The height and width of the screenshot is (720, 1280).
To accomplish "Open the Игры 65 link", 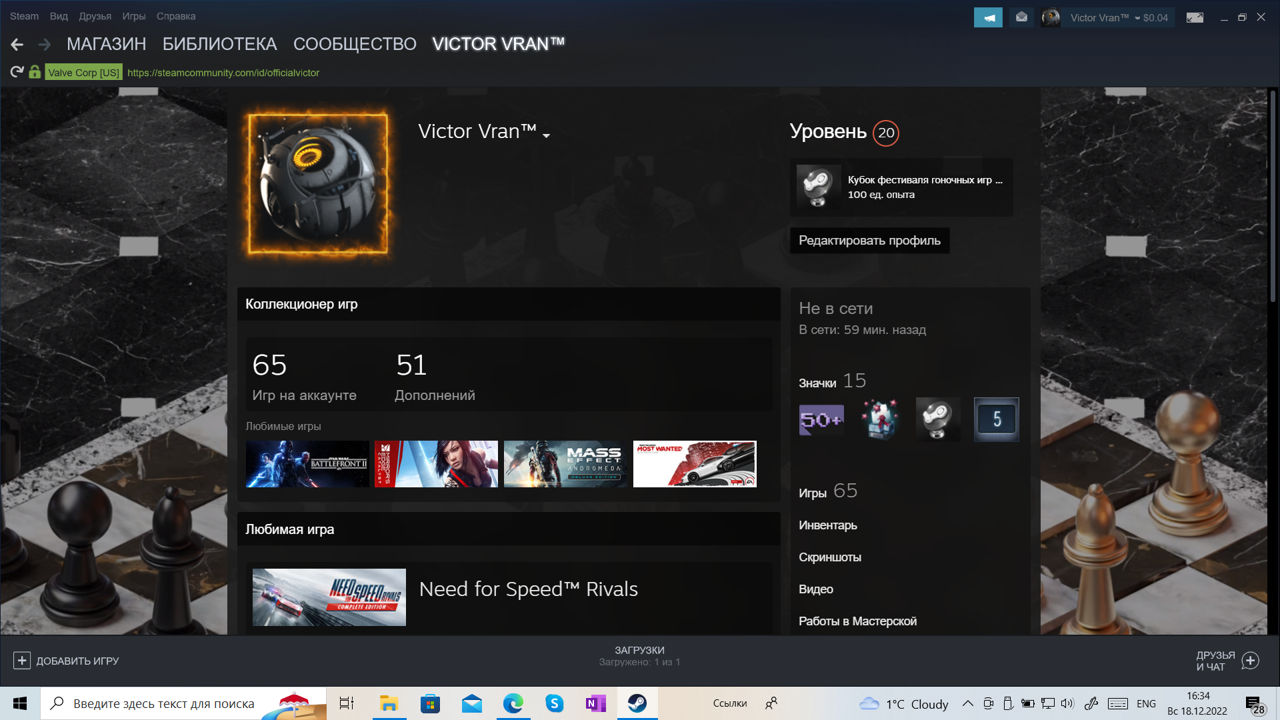I will [828, 491].
